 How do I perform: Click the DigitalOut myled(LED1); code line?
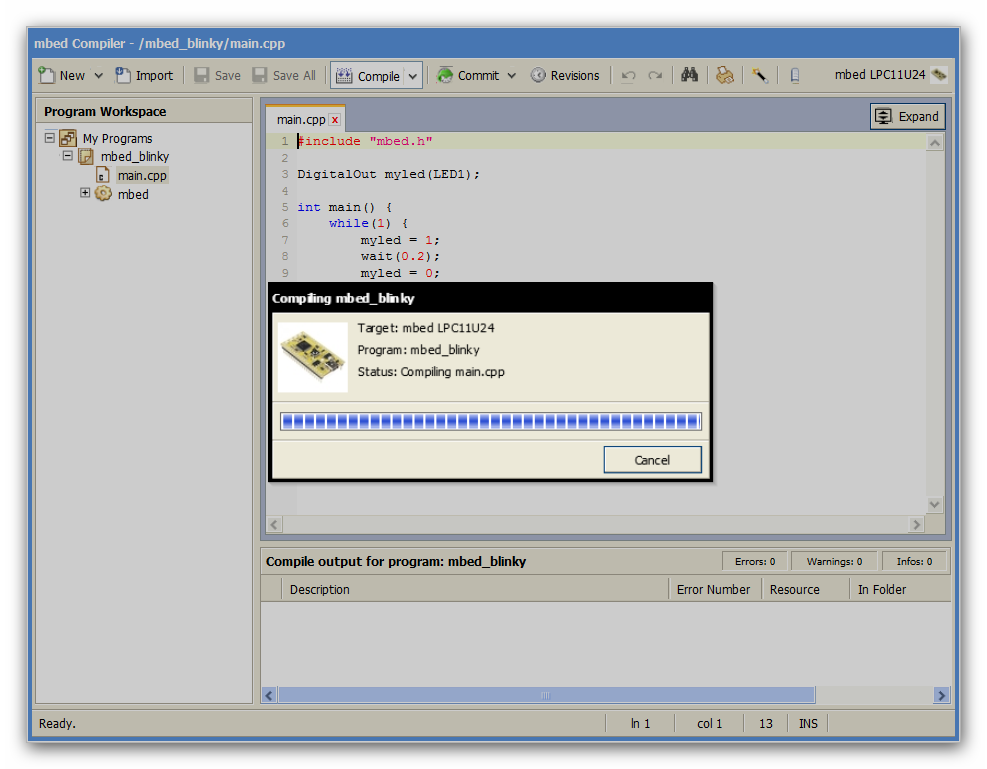(388, 174)
